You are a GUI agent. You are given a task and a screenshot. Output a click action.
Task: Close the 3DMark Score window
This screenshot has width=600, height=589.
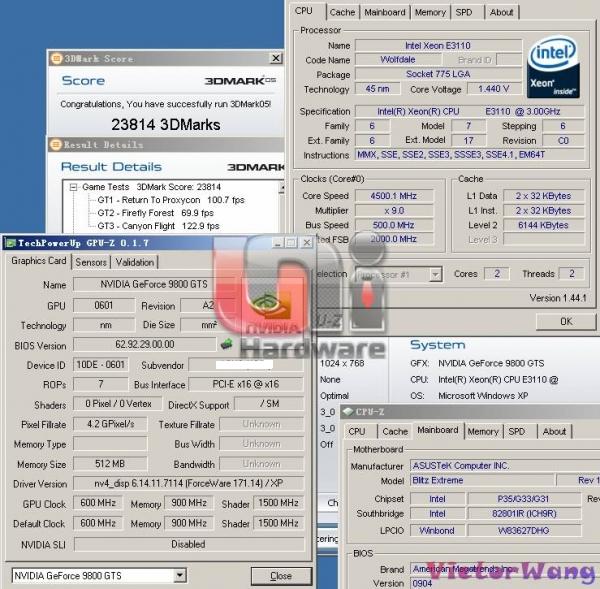point(276,58)
